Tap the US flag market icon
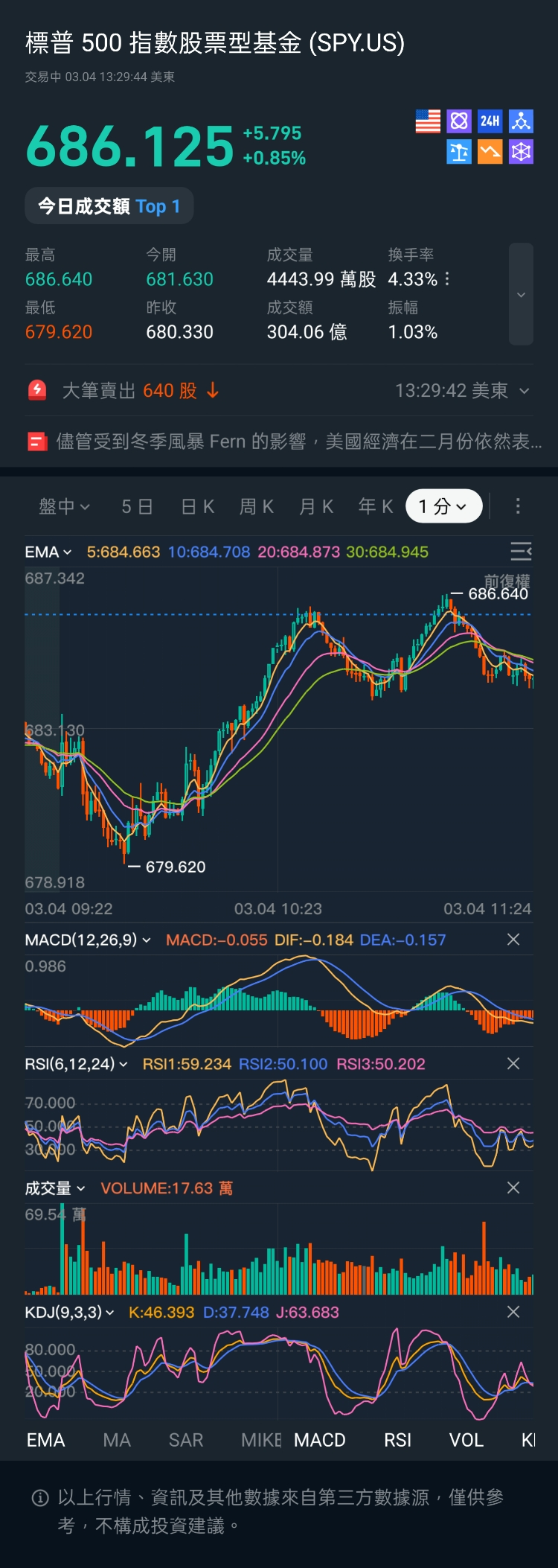The height and width of the screenshot is (1568, 558). point(428,121)
